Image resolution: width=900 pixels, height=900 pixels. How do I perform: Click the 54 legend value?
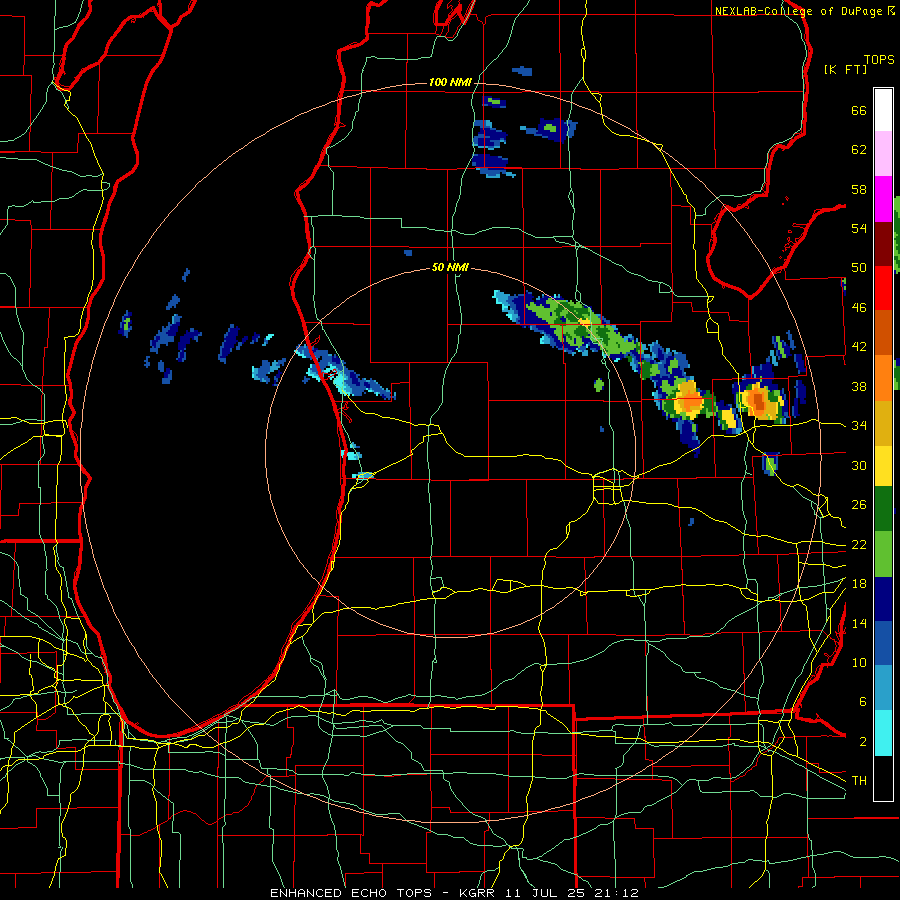pos(859,228)
